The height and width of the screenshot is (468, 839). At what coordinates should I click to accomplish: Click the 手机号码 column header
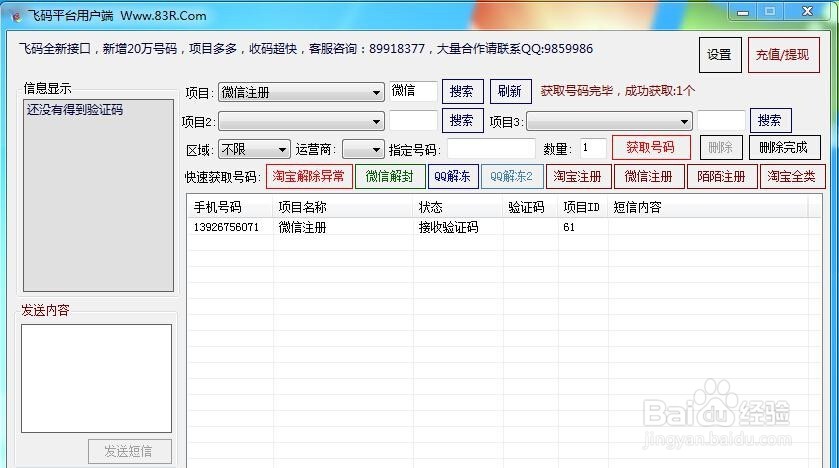coord(231,208)
